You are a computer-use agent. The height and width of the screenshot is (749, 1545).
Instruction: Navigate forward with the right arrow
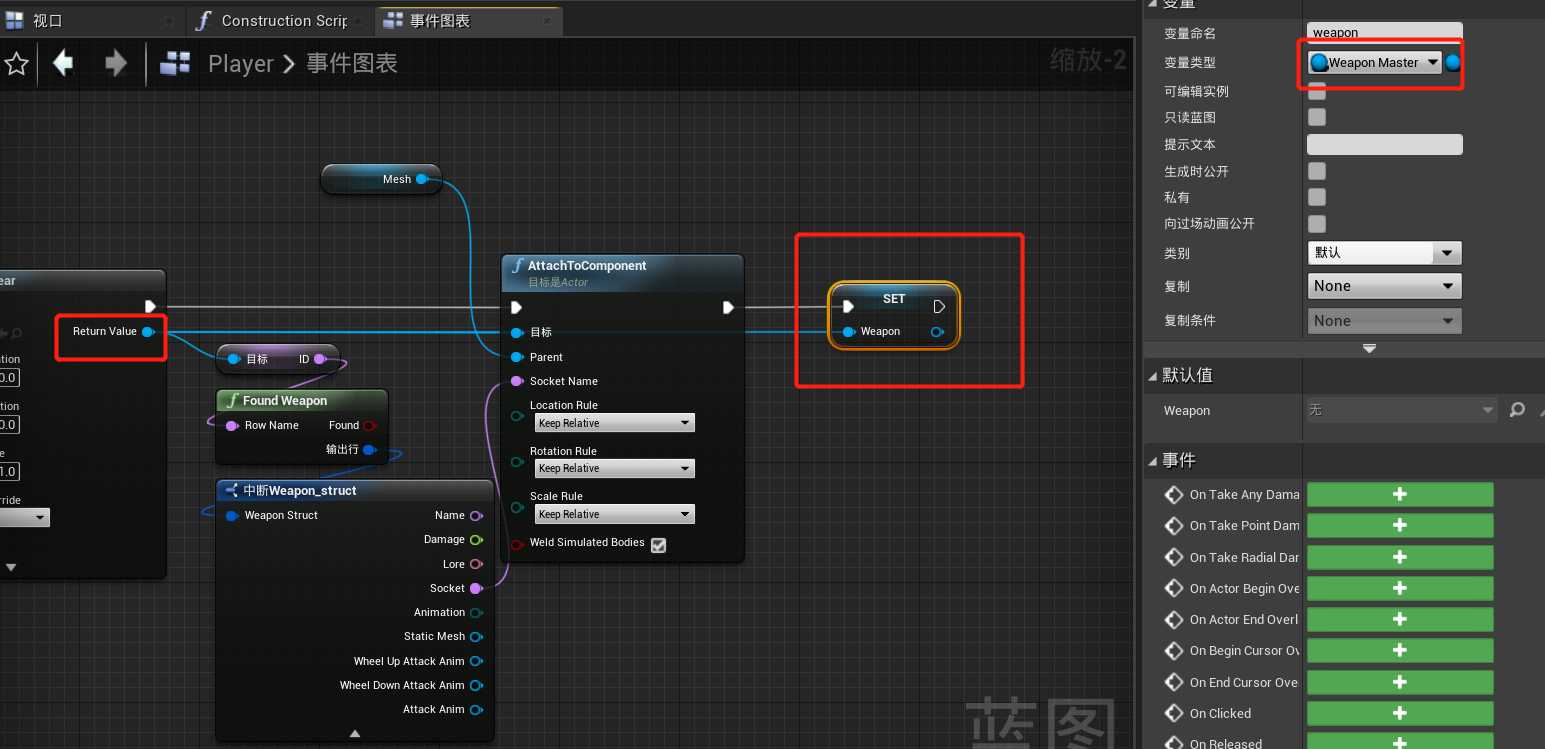pyautogui.click(x=116, y=63)
